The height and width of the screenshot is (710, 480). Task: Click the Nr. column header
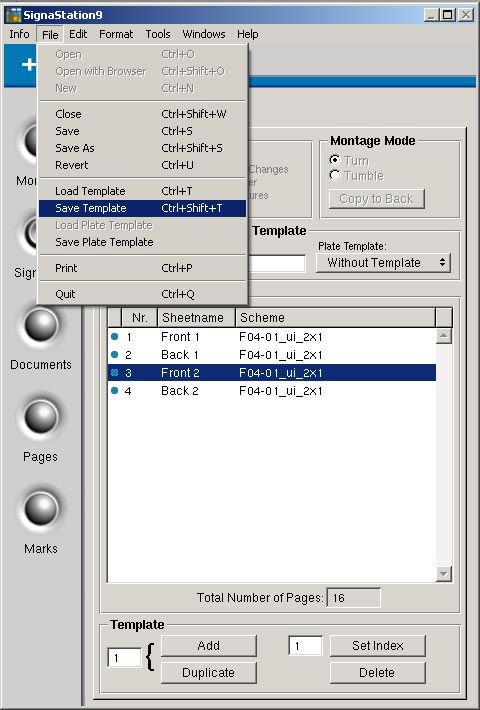[x=139, y=318]
